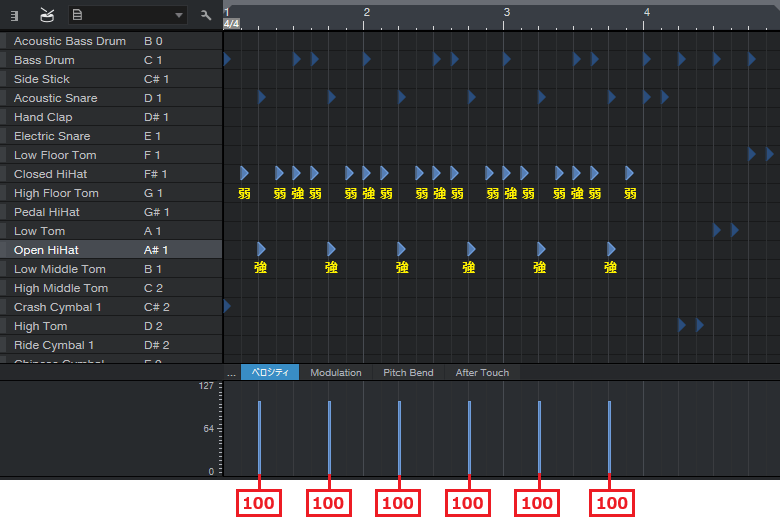Screen dimensions: 780x520
Task: Select the After Touch tab
Action: tap(482, 373)
